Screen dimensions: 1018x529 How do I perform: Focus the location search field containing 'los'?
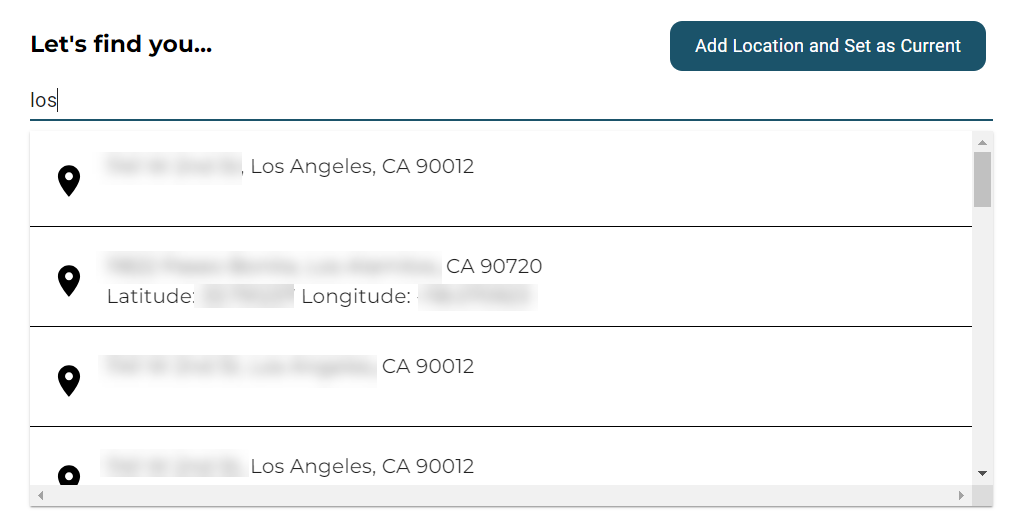coord(511,101)
